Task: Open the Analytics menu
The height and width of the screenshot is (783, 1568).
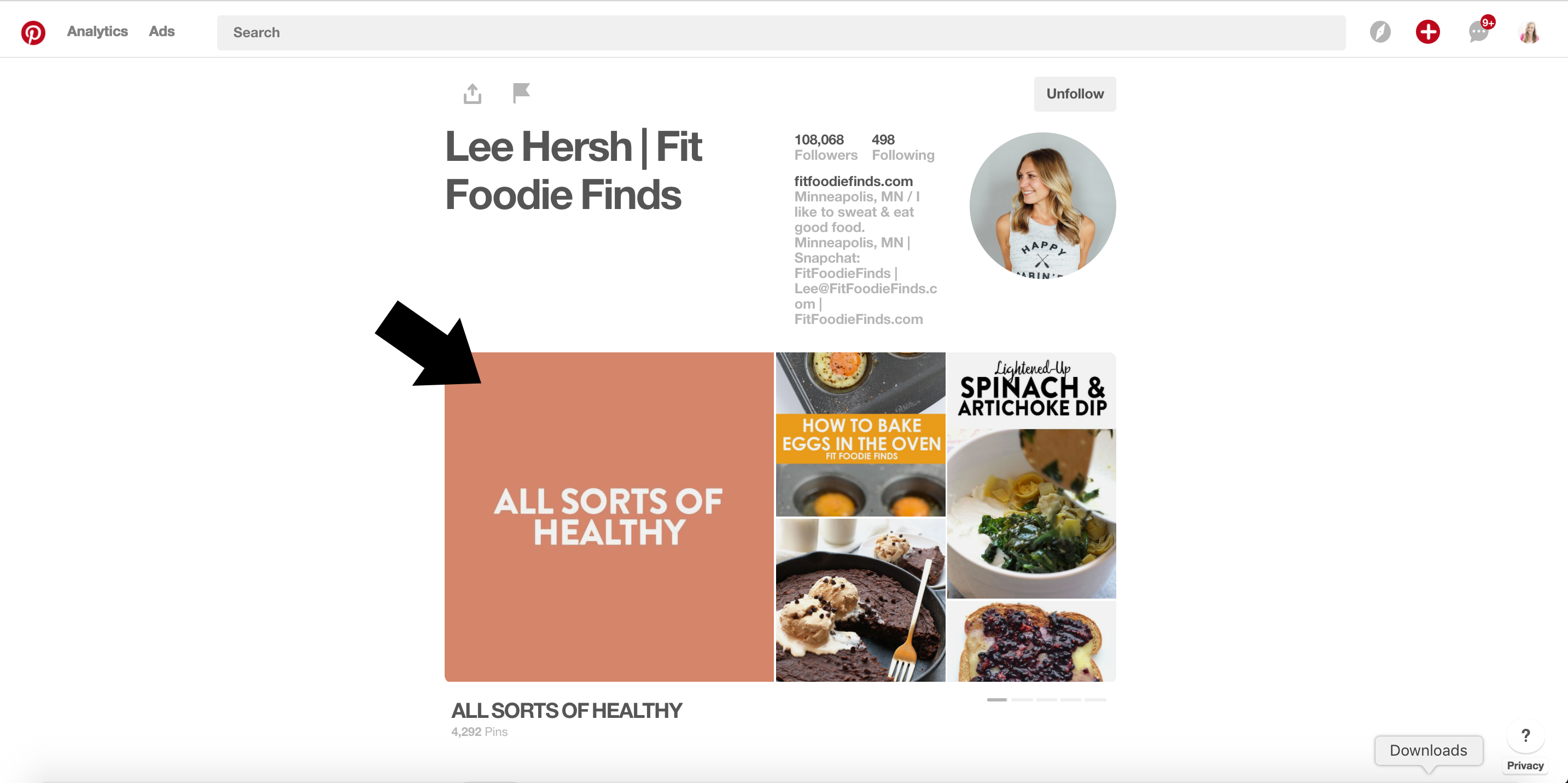Action: coord(97,32)
